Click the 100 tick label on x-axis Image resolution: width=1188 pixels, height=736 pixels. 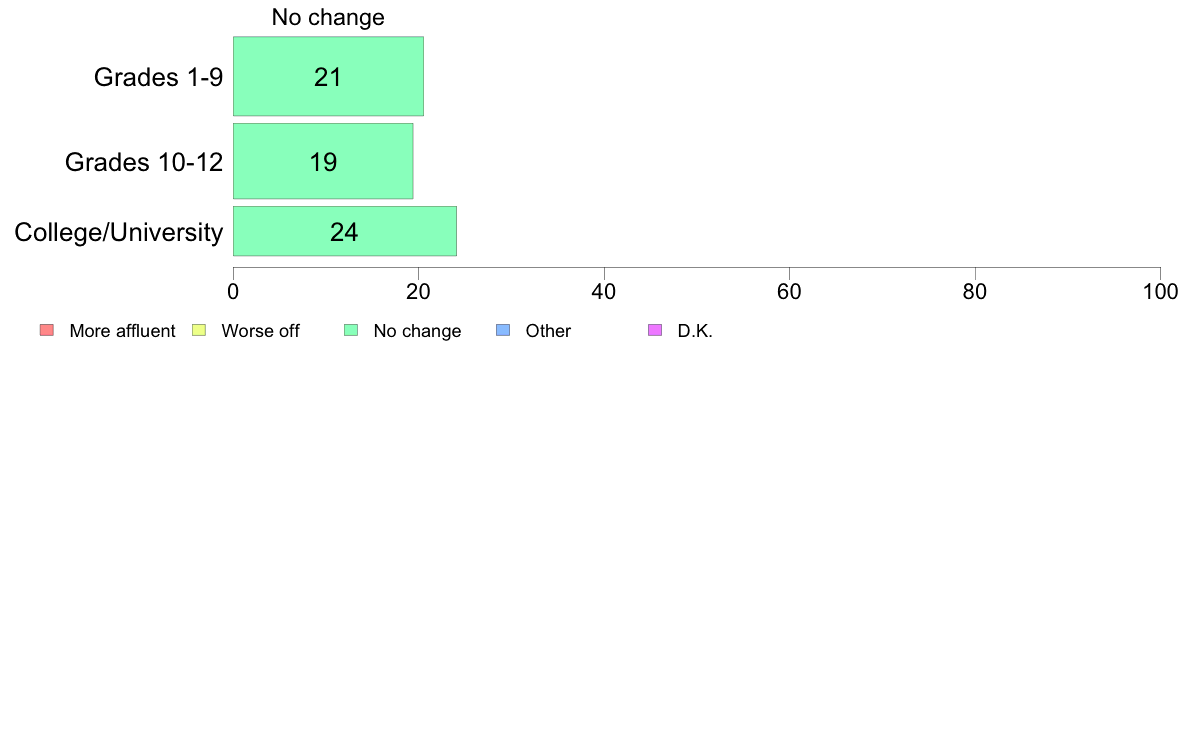[1160, 292]
